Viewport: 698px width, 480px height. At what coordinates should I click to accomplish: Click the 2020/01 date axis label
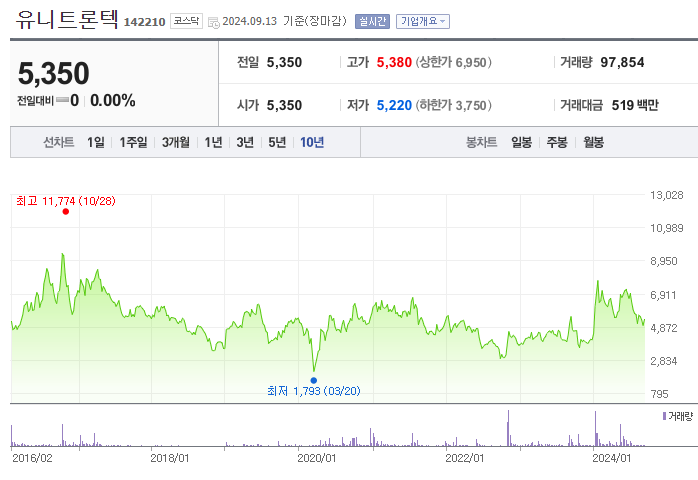coord(317,458)
